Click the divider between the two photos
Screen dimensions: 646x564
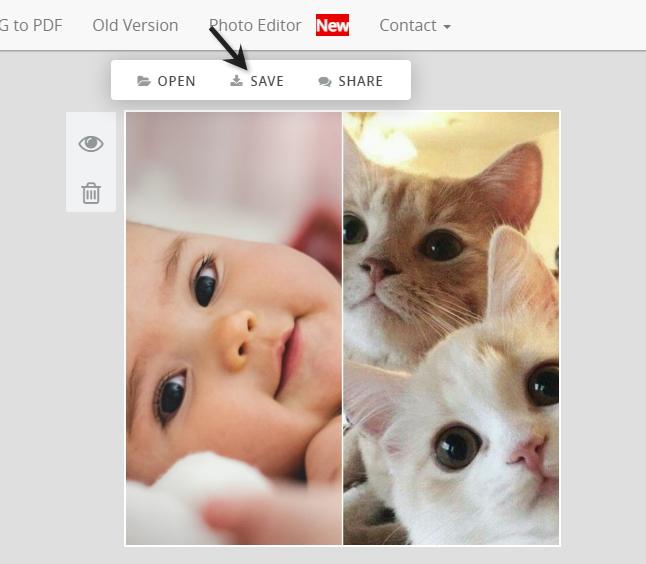343,328
